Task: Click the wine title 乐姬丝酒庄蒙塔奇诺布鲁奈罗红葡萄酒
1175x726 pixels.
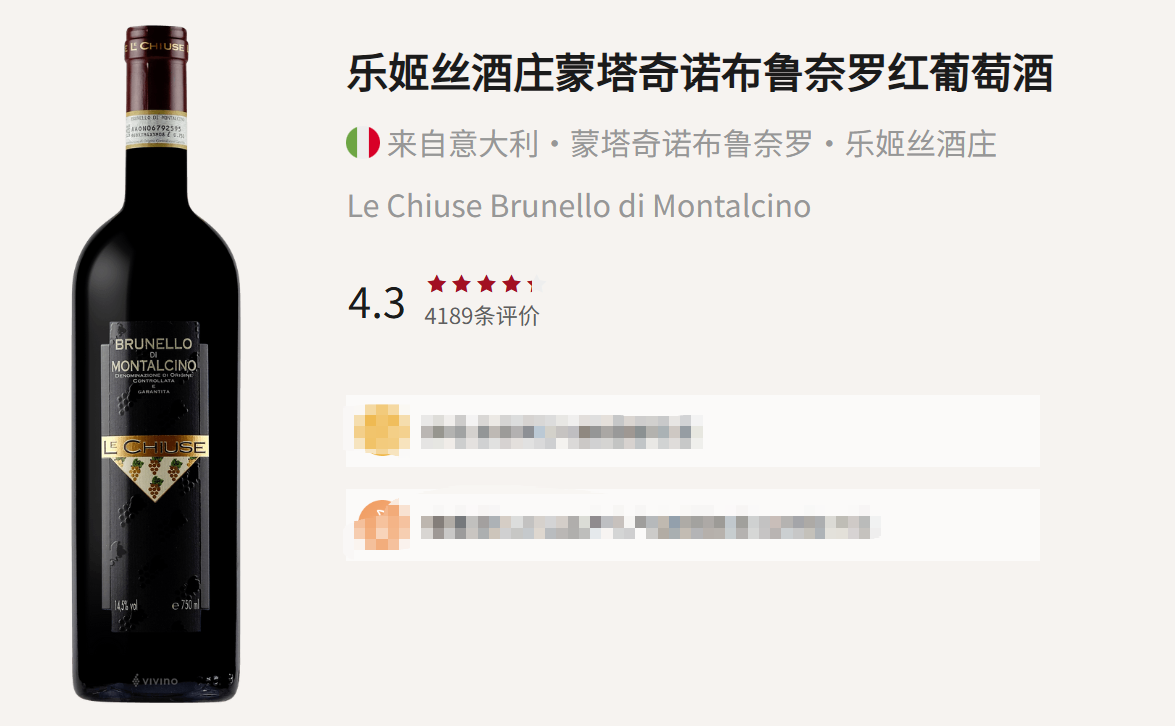Action: pos(700,73)
